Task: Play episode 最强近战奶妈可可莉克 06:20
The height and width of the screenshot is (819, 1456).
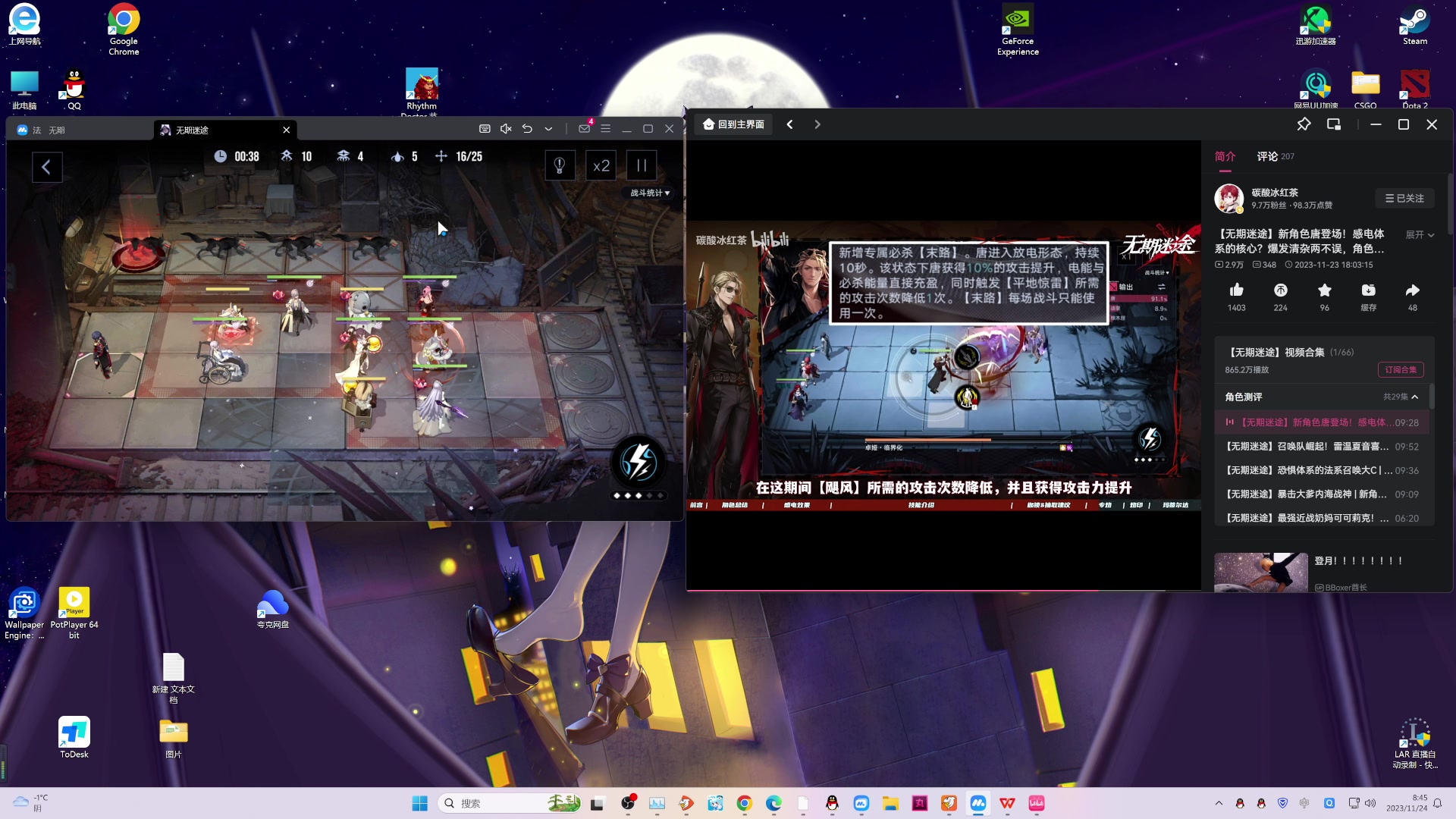Action: click(1323, 518)
